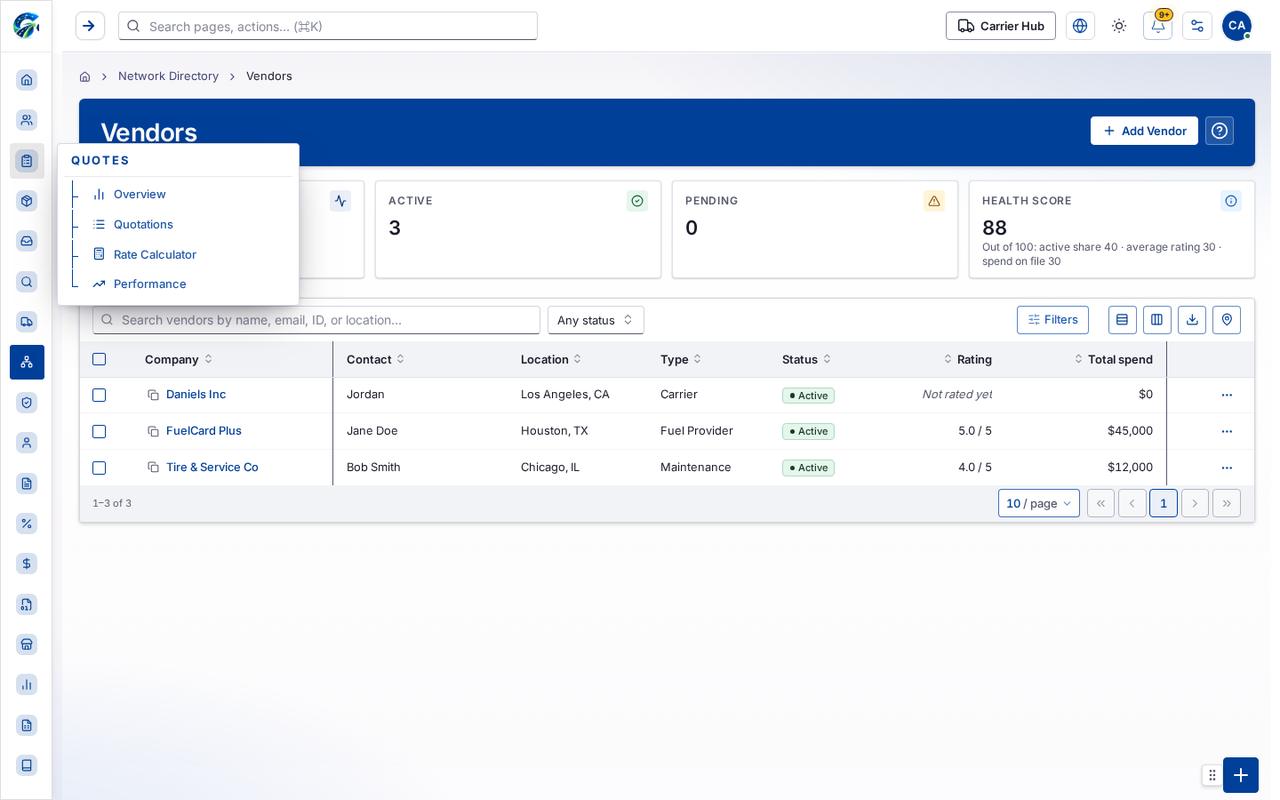Toggle the select-all header checkbox
Image resolution: width=1280 pixels, height=800 pixels.
pos(99,359)
